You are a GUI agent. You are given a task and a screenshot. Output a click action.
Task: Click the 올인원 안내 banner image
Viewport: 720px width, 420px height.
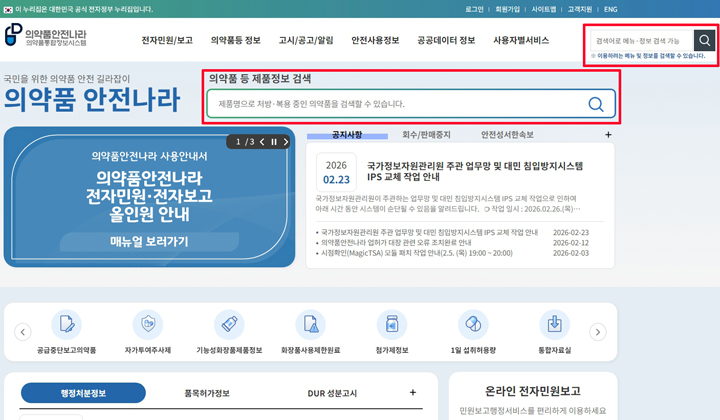click(x=149, y=197)
